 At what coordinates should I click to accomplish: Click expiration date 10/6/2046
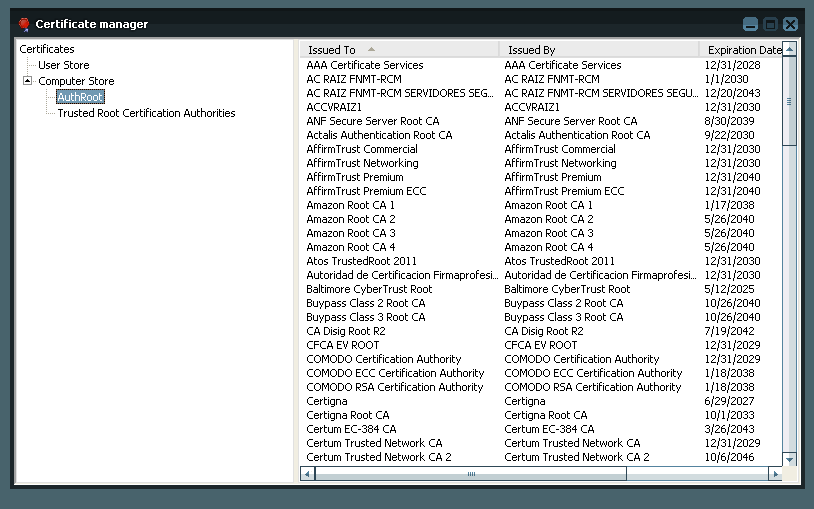pyautogui.click(x=729, y=458)
